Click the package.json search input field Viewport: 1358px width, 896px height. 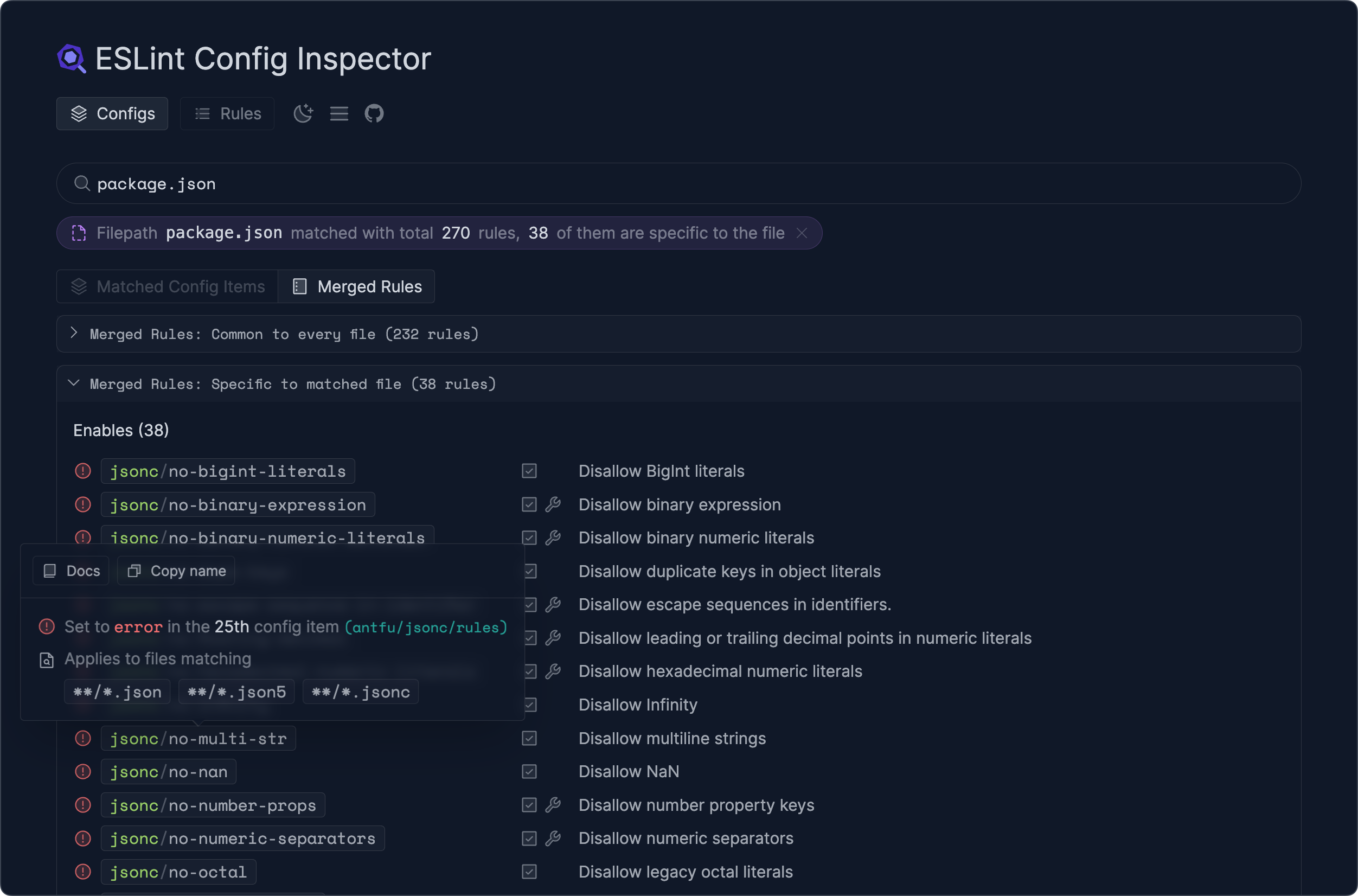400,183
